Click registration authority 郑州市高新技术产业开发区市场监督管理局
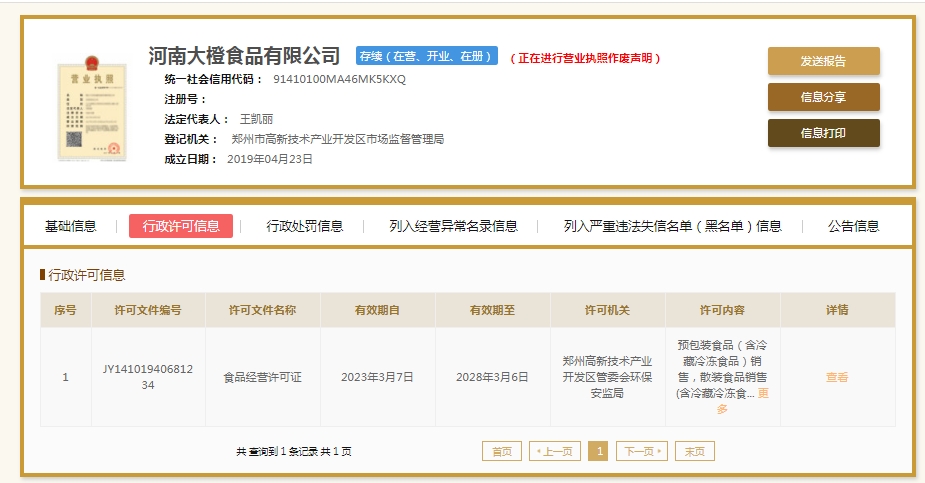 (337, 139)
